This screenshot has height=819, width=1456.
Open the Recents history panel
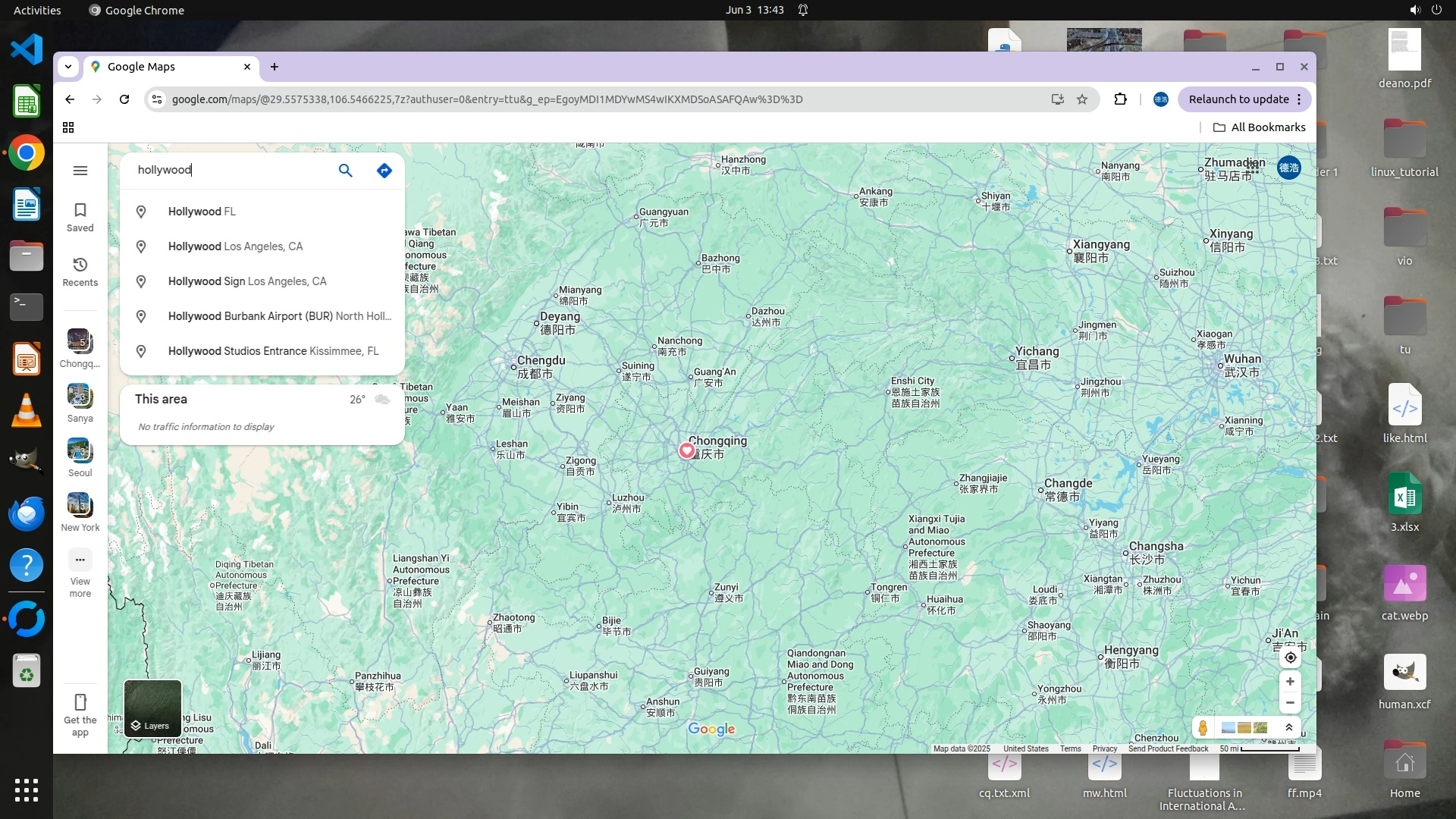pos(80,271)
